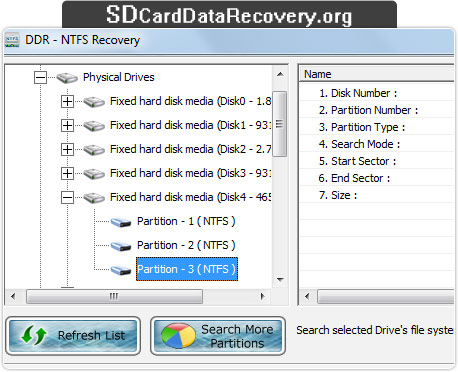This screenshot has height=372, width=458.
Task: Click the '1. Disk Number :' row
Action: click(x=377, y=93)
